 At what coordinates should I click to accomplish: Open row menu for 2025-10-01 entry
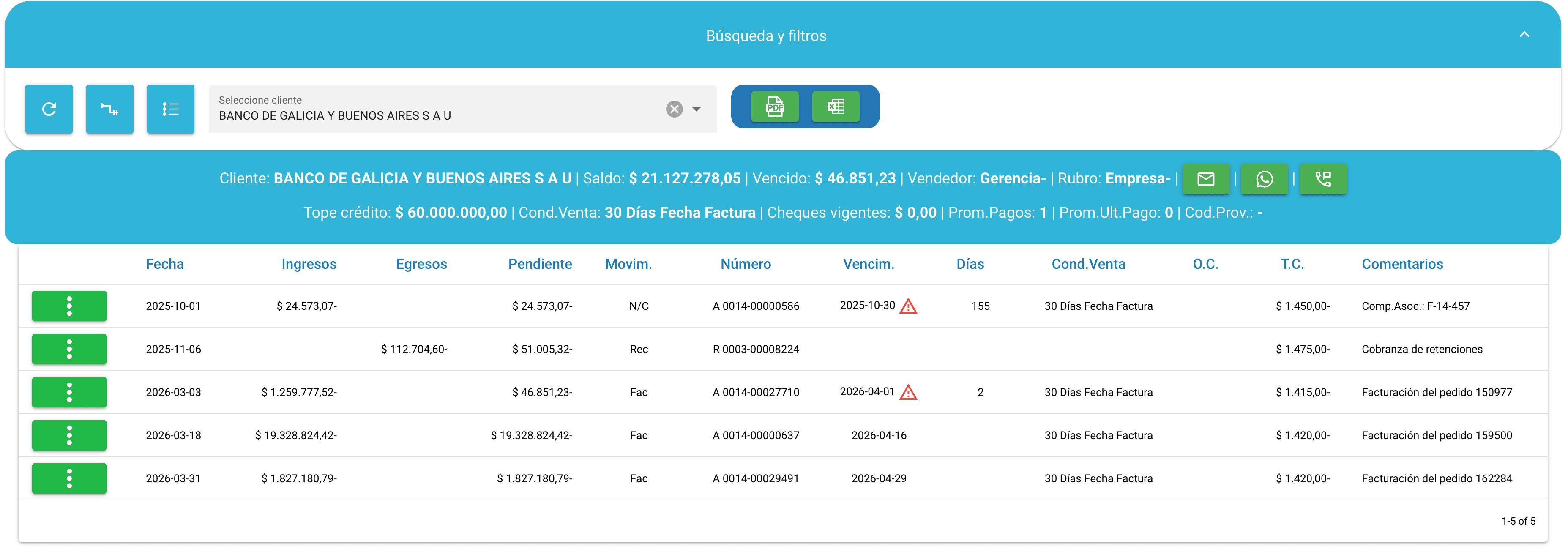pos(69,306)
